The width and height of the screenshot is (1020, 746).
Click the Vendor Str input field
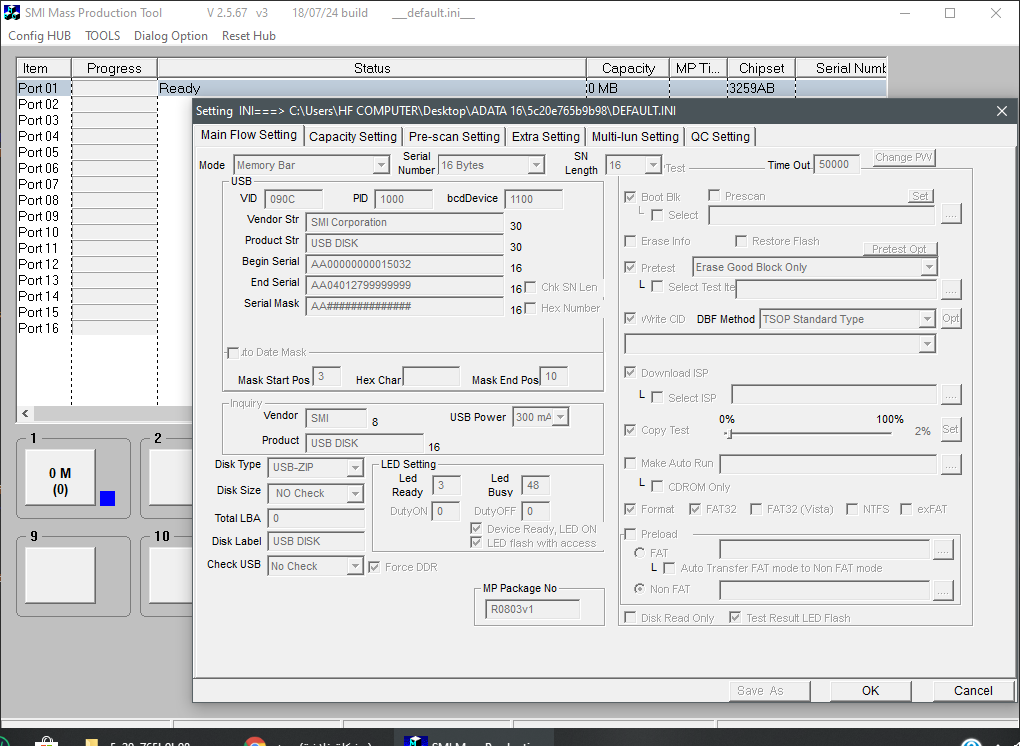pyautogui.click(x=404, y=222)
